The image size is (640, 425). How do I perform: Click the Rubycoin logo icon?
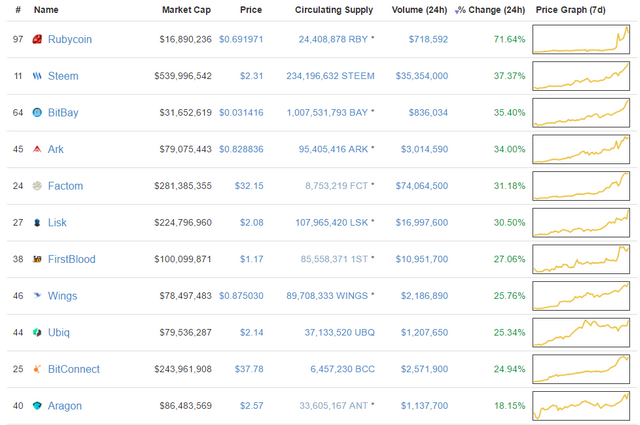pyautogui.click(x=37, y=39)
